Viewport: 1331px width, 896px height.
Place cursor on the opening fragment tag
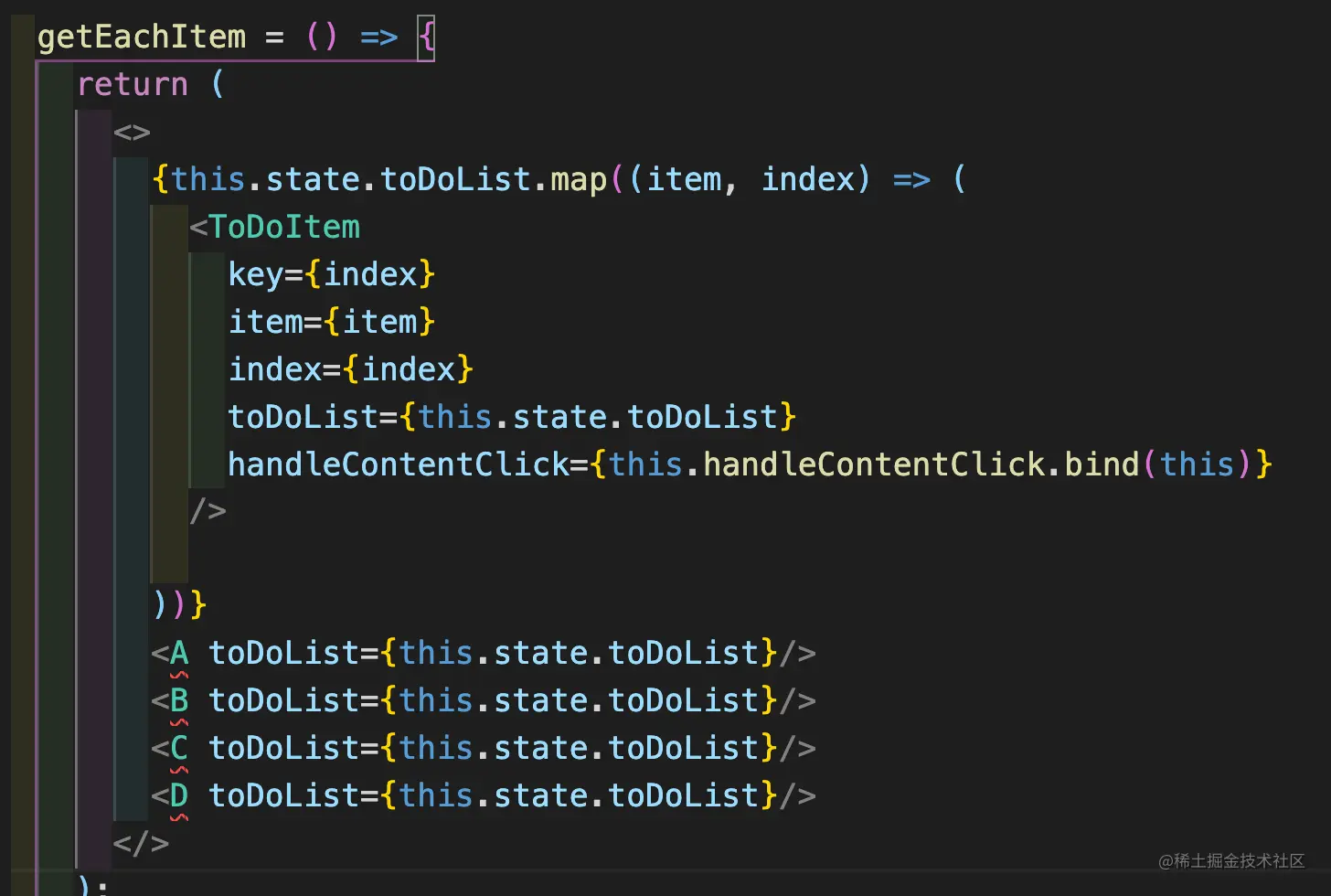(132, 133)
